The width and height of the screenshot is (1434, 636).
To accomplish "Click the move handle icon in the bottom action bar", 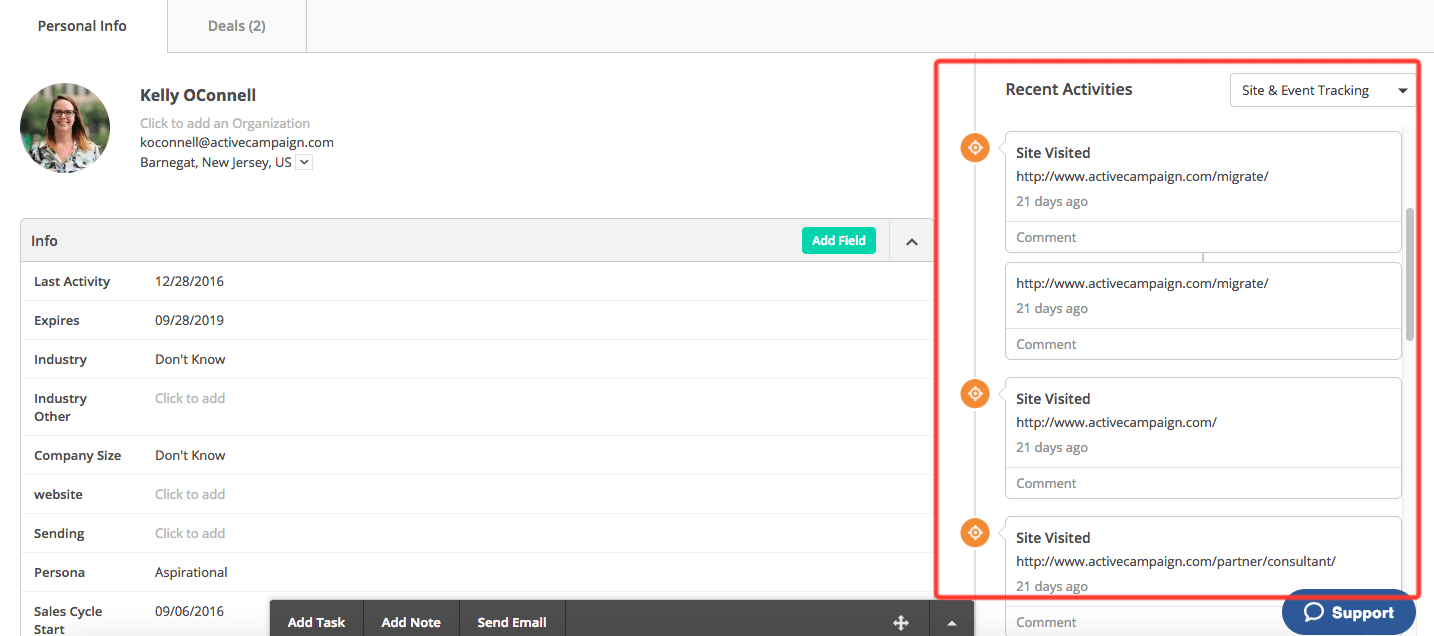I will click(x=901, y=623).
